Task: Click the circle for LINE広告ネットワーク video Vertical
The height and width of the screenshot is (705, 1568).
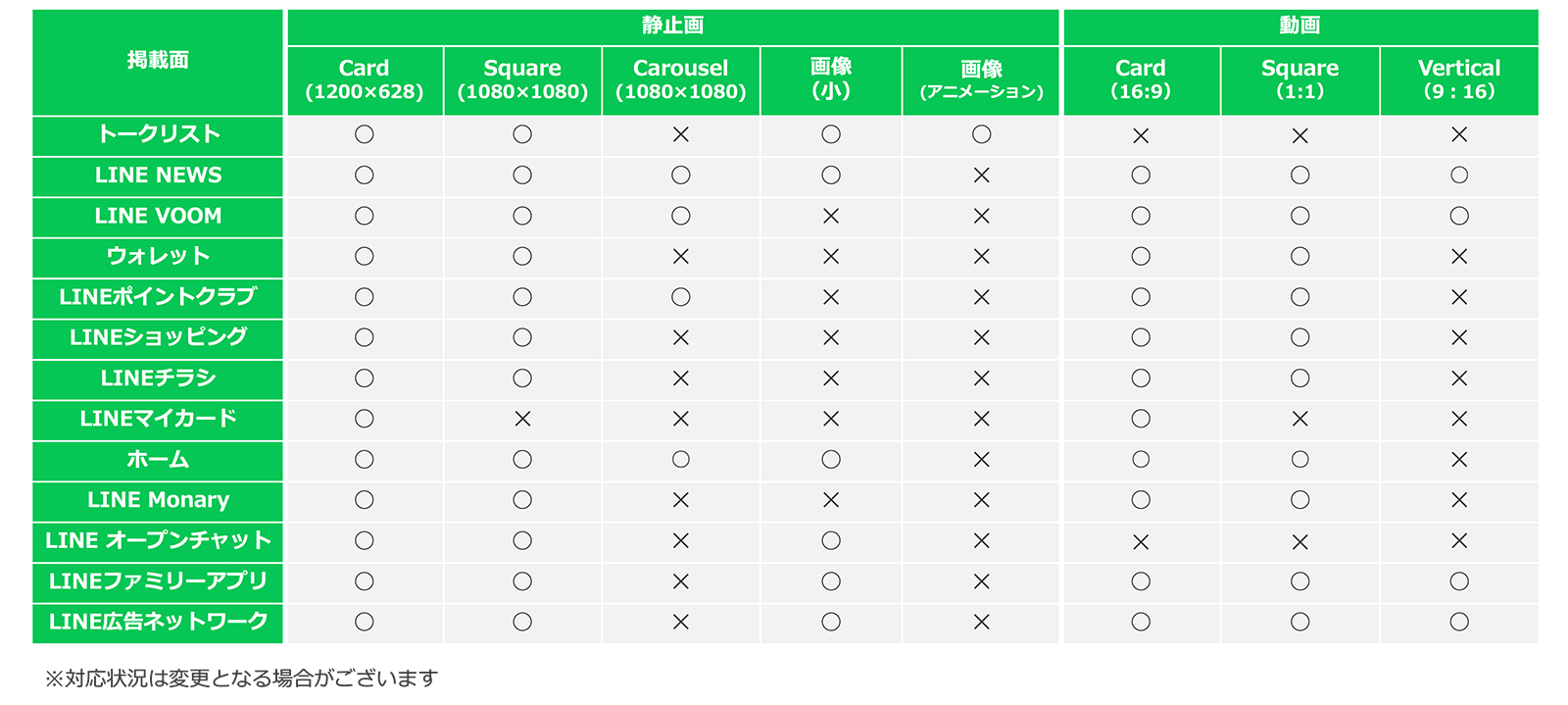Action: 1459,622
